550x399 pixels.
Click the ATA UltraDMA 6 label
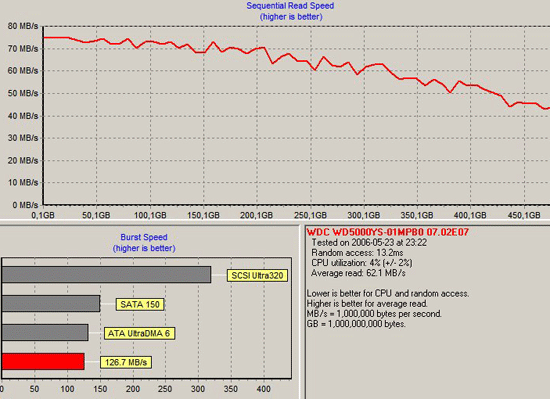[x=139, y=333]
